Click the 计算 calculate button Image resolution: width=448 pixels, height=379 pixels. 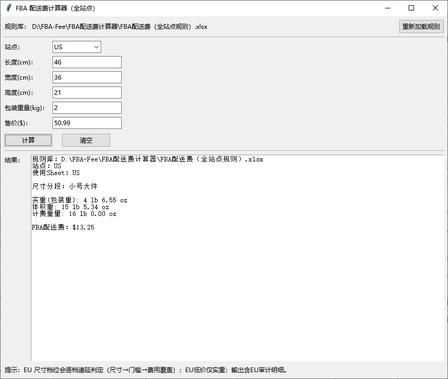[x=28, y=140]
